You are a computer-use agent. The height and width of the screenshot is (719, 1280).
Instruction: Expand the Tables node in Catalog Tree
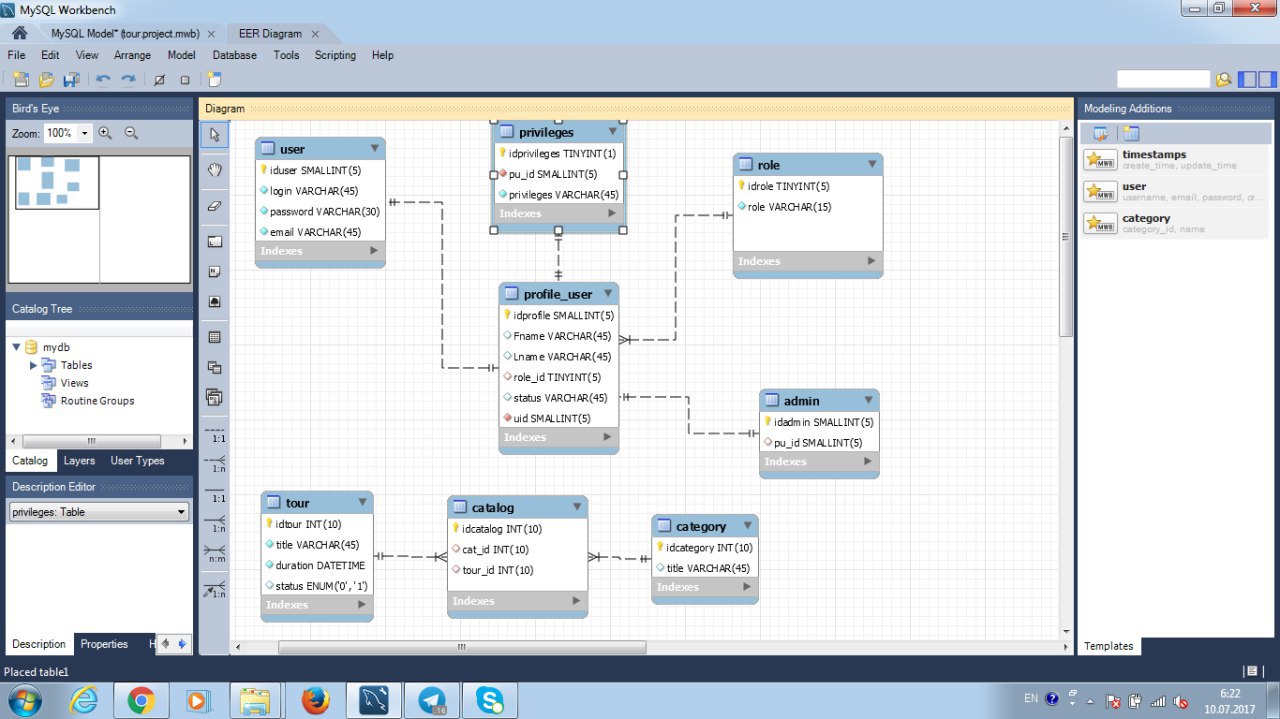(33, 365)
